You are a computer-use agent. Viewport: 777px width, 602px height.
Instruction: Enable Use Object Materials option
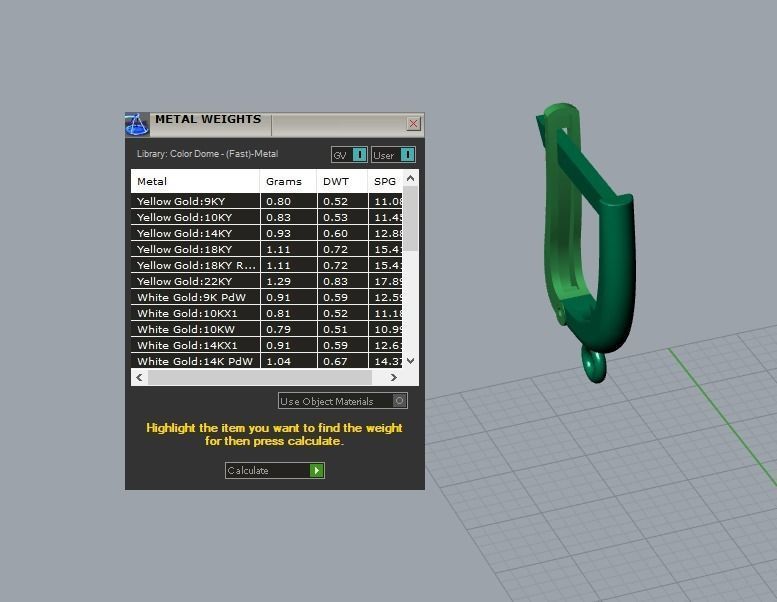[x=343, y=401]
